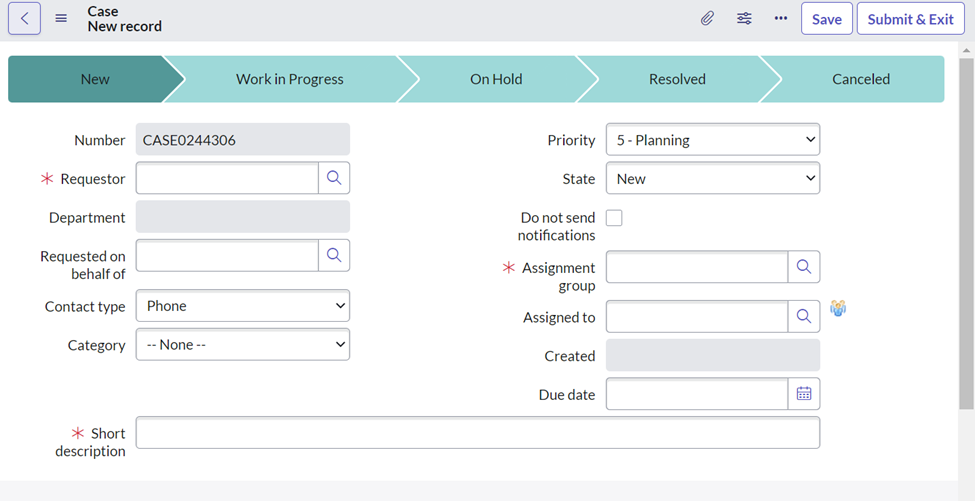Image resolution: width=975 pixels, height=501 pixels.
Task: Select the Work in Progress stage
Action: [x=290, y=79]
